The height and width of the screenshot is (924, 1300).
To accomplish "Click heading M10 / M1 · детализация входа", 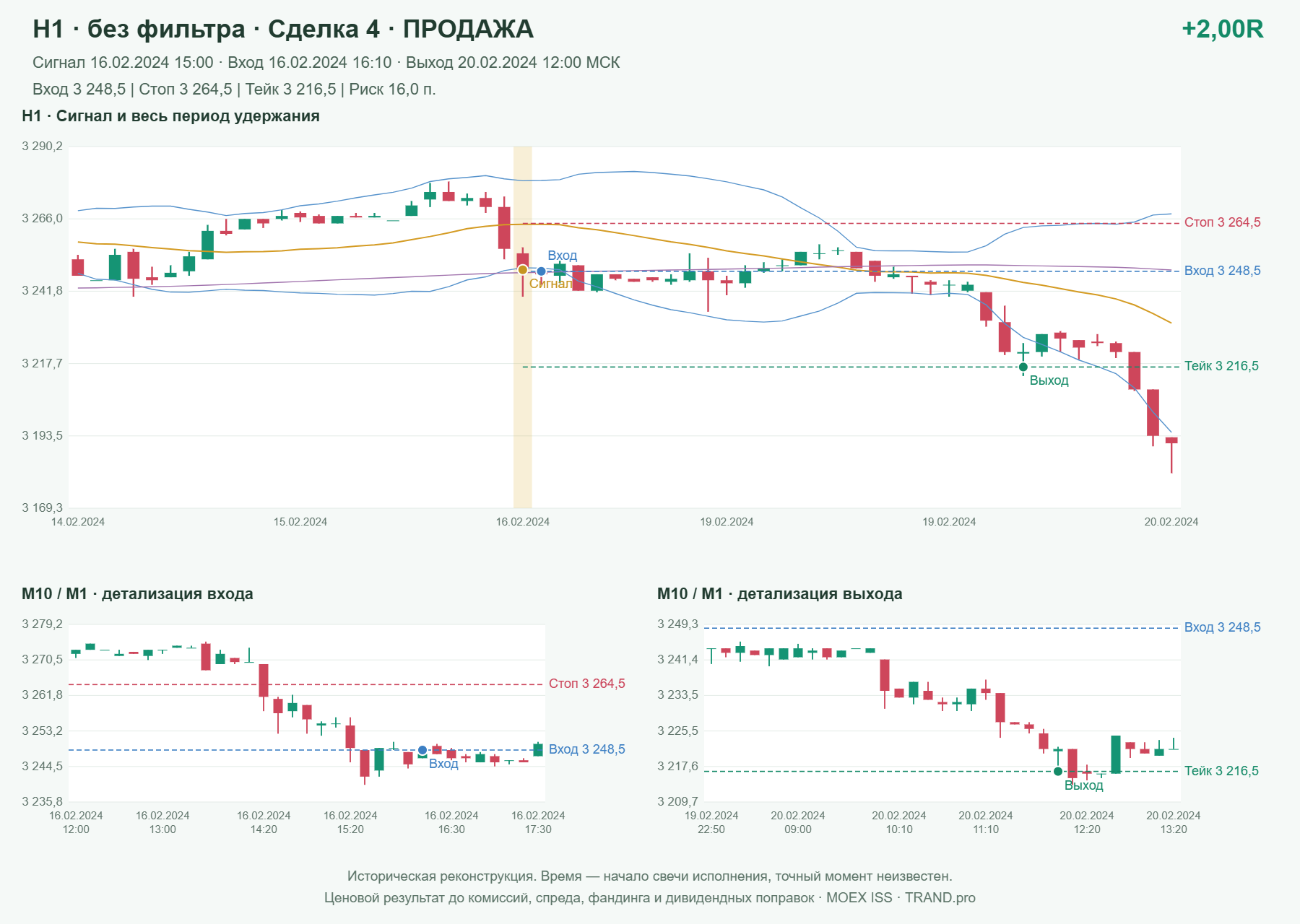I will point(137,594).
